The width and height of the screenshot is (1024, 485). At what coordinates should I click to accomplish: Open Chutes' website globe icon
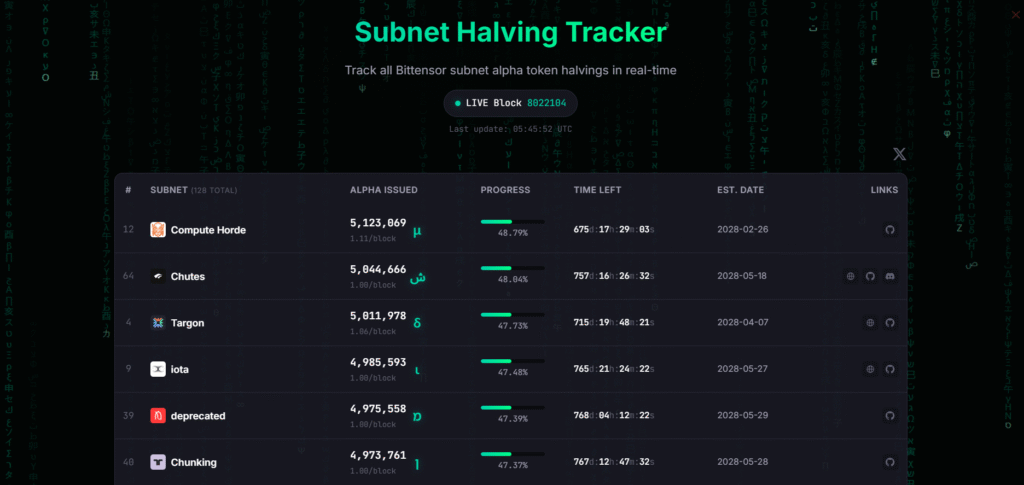coord(850,276)
